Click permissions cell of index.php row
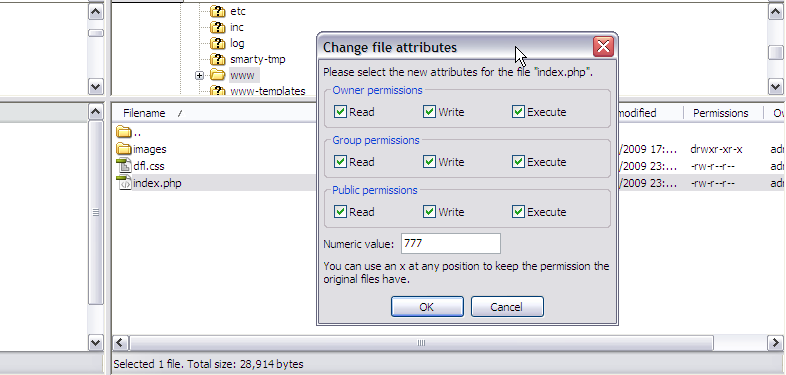786x375 pixels. 712,183
